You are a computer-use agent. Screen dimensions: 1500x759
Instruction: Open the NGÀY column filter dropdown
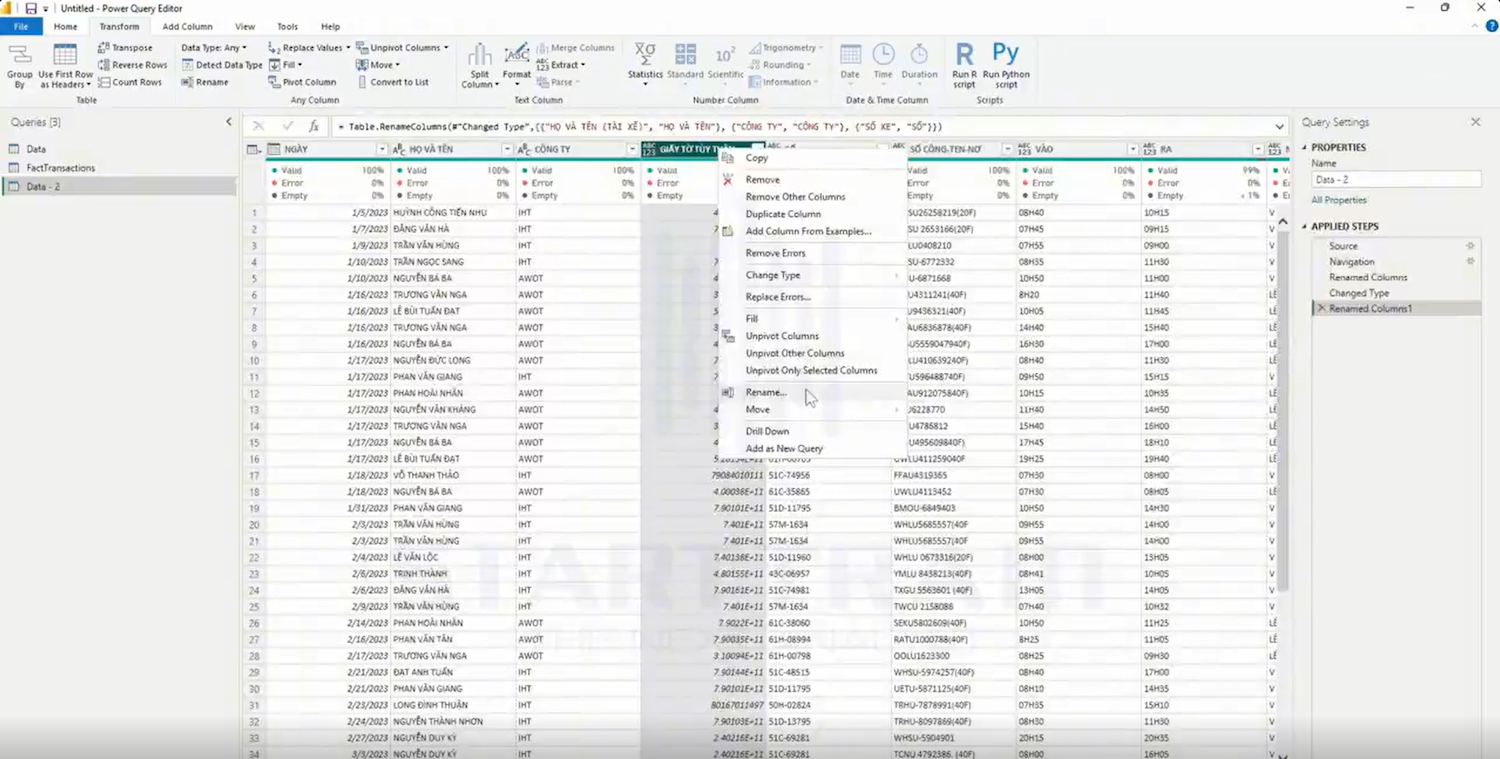click(381, 150)
